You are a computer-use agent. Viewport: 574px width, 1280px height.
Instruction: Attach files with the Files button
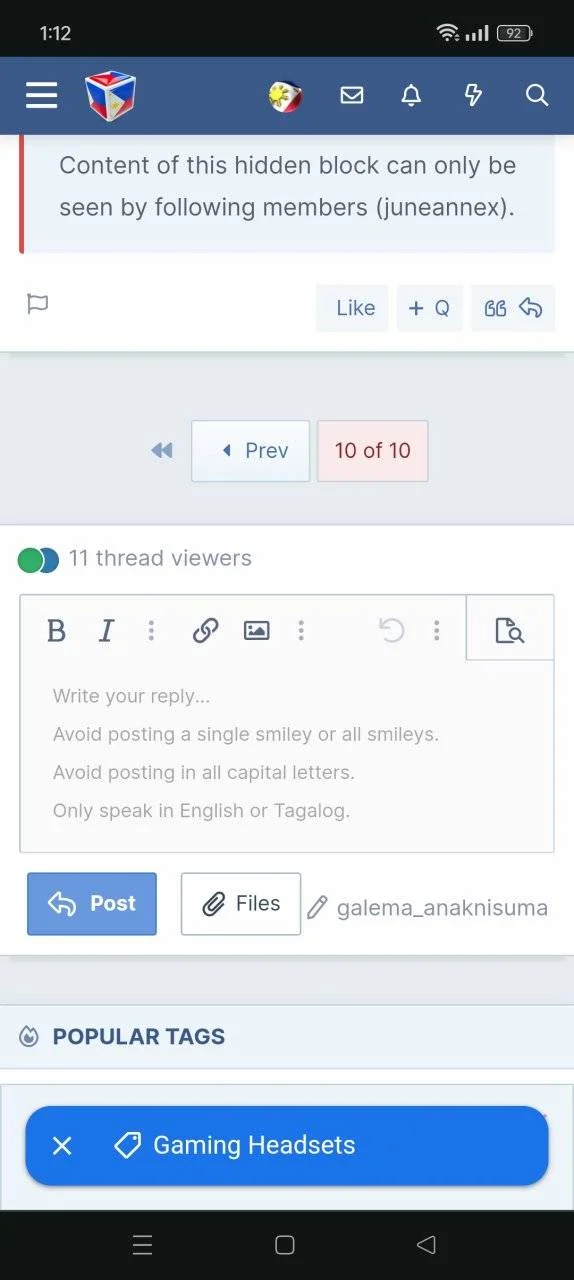click(x=241, y=904)
